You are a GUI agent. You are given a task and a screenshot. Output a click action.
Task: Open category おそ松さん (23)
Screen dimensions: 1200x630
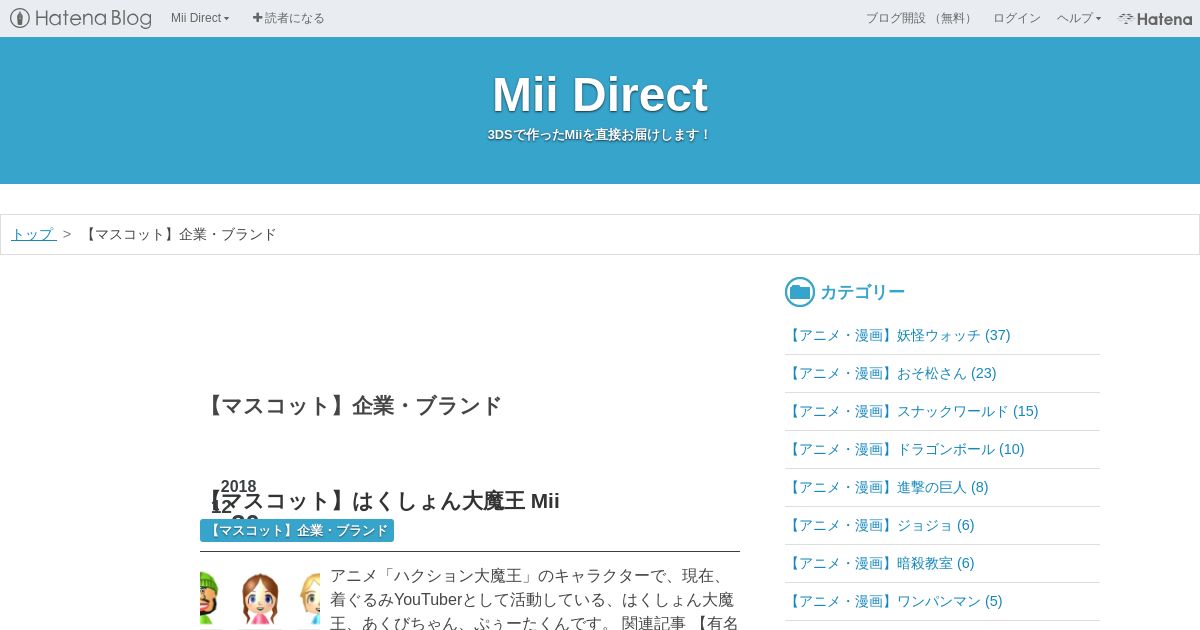point(891,373)
